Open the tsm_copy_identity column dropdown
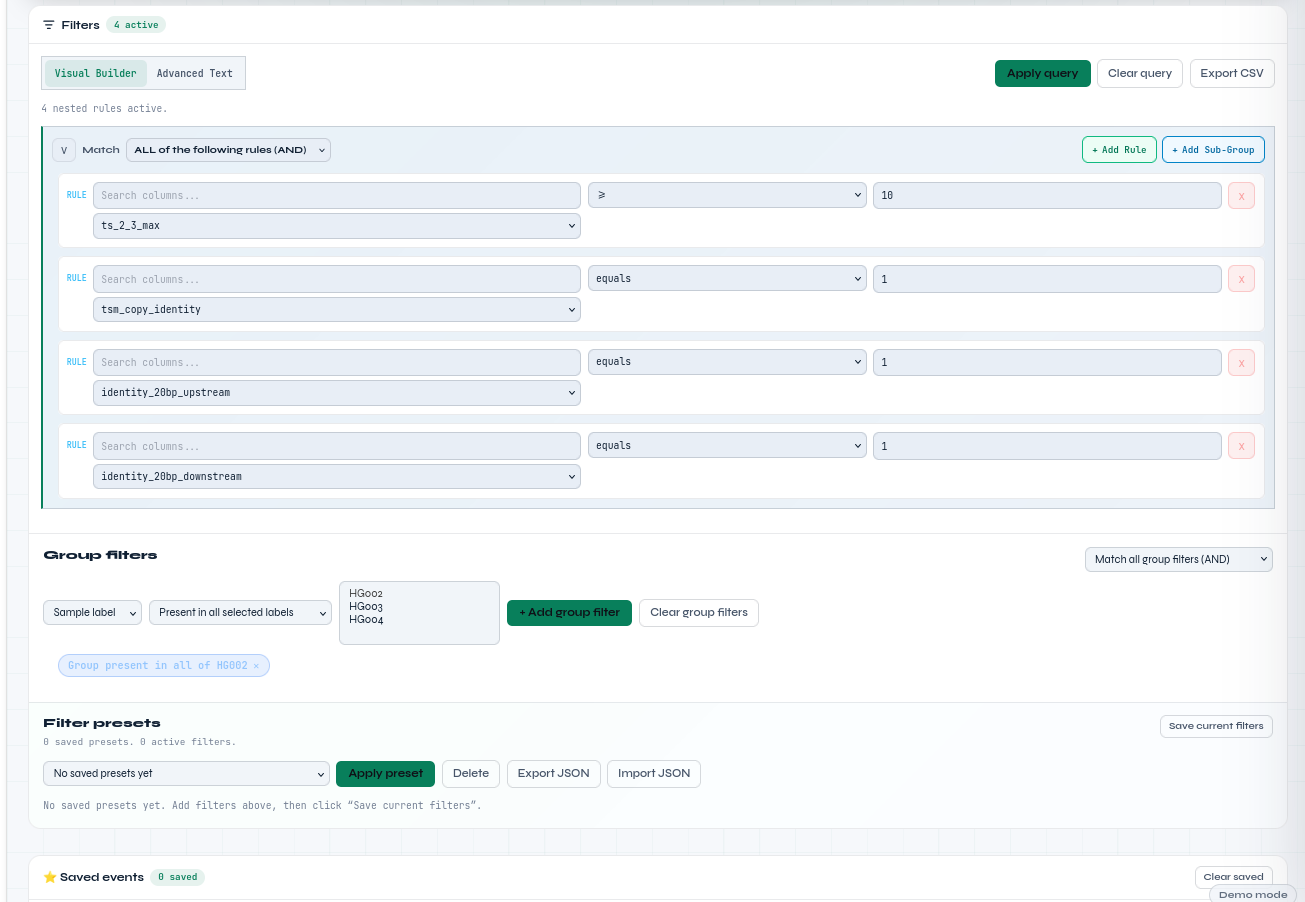The width and height of the screenshot is (1305, 902). [337, 309]
